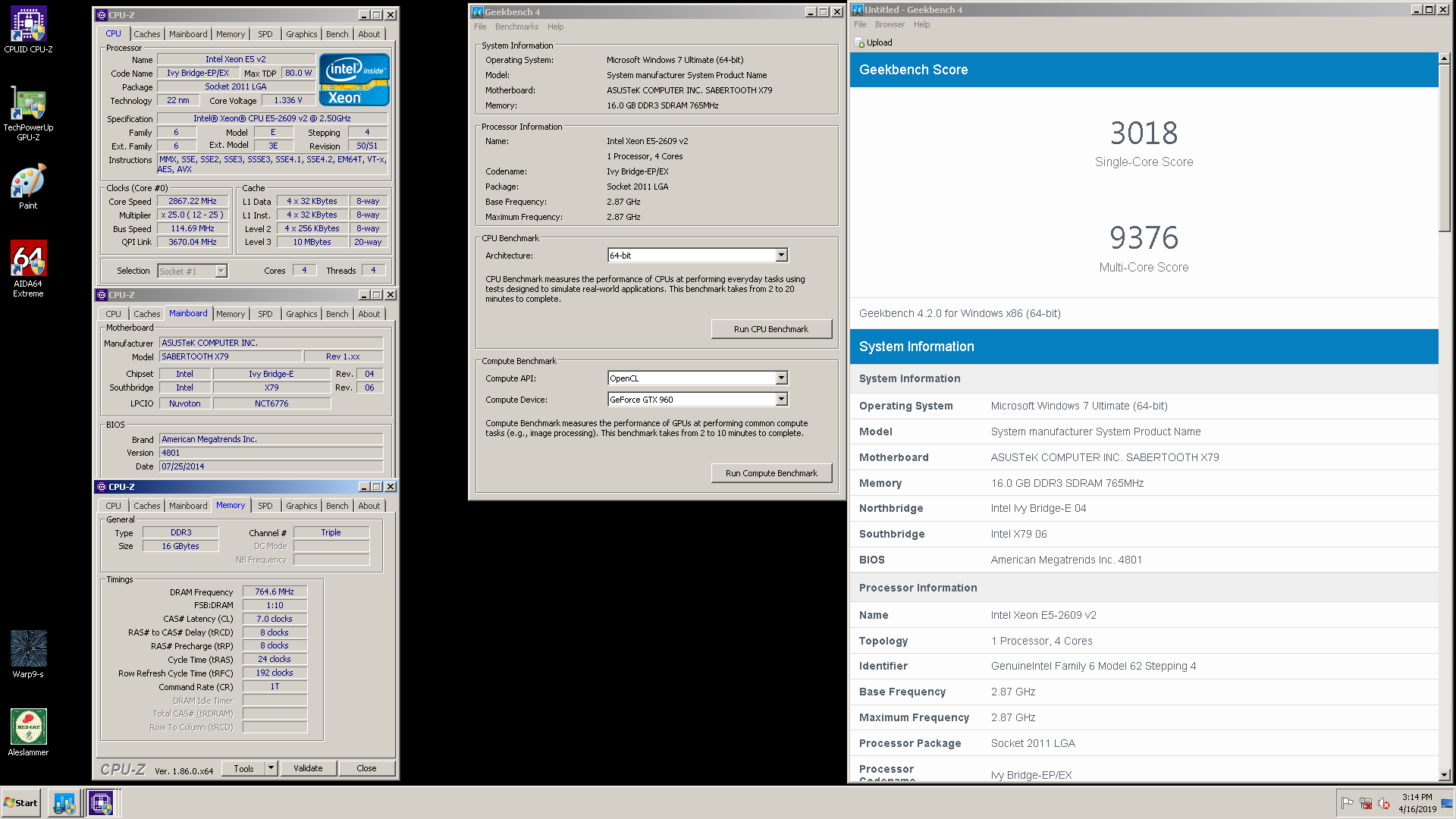The width and height of the screenshot is (1456, 819).
Task: Click the Specification field Xeon E5-2609 v2
Action: coord(271,118)
